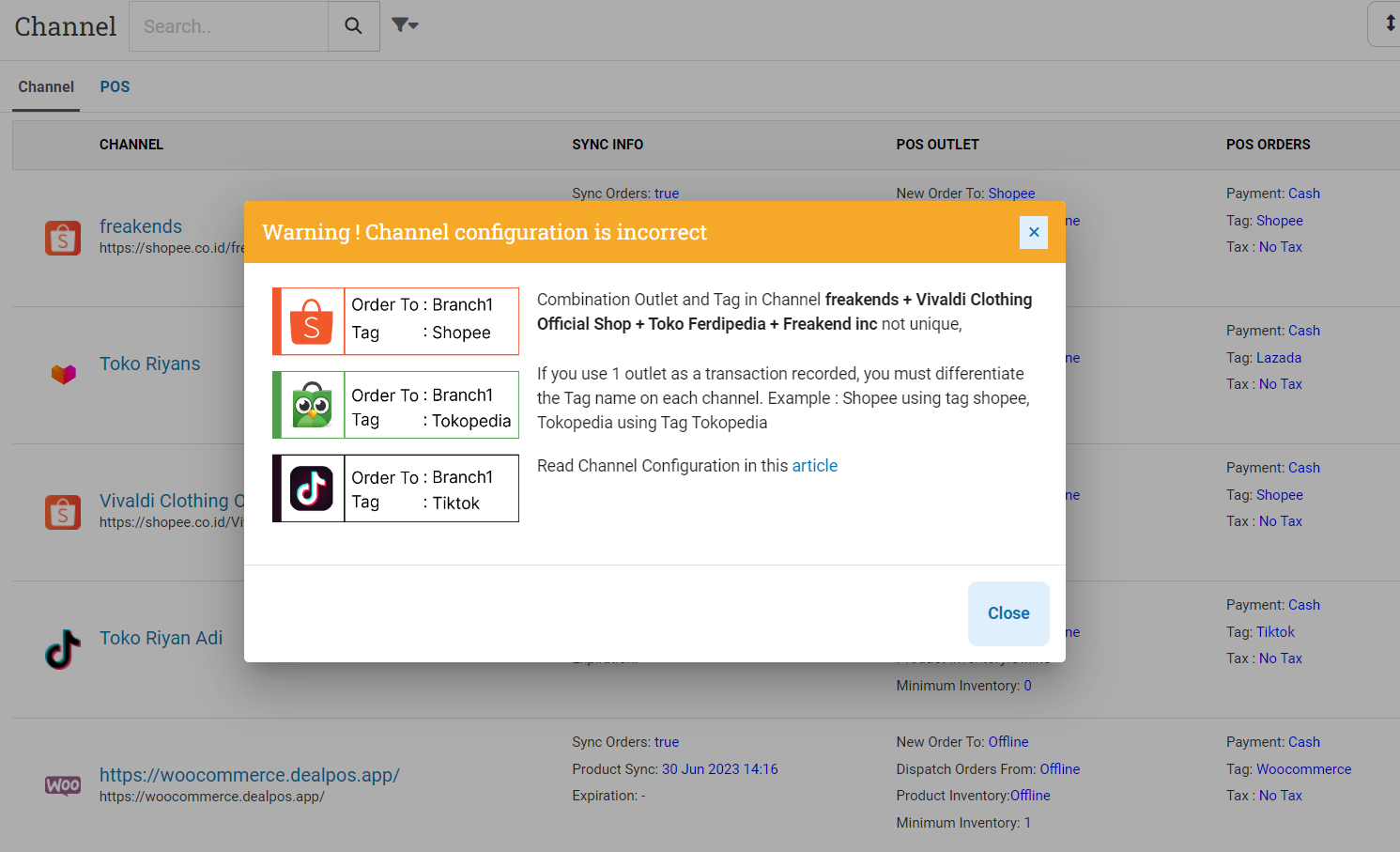Click the Shopee icon beside Vivaldi Clothing

coord(63,512)
